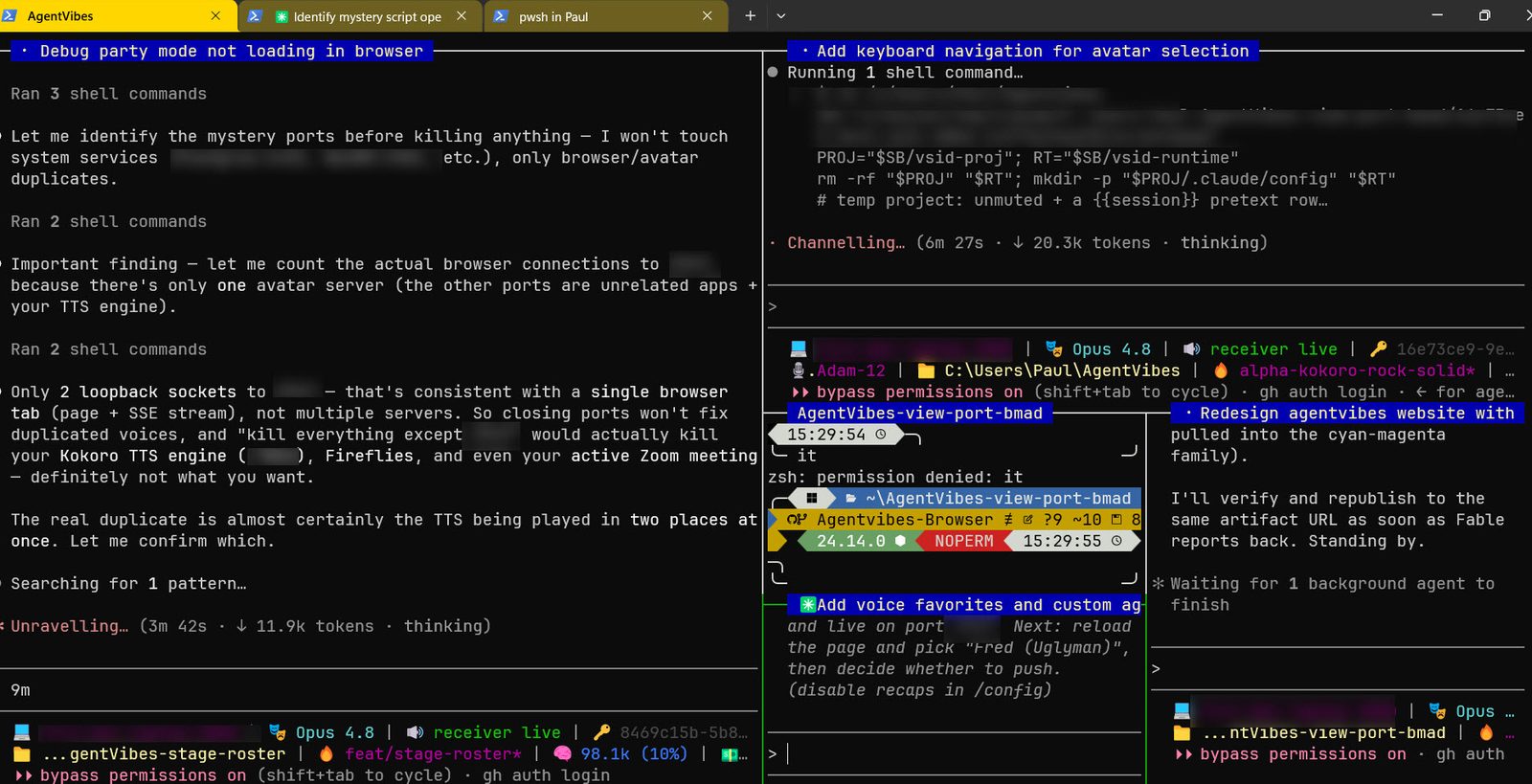Click the key icon before '8469c15b-5b8'
This screenshot has height=784, width=1532.
tap(601, 732)
